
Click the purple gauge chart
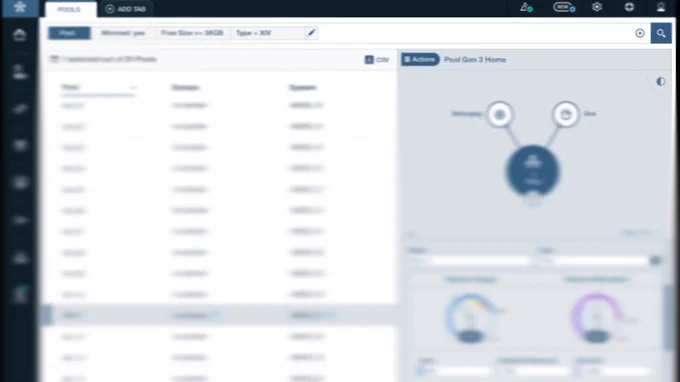point(597,318)
